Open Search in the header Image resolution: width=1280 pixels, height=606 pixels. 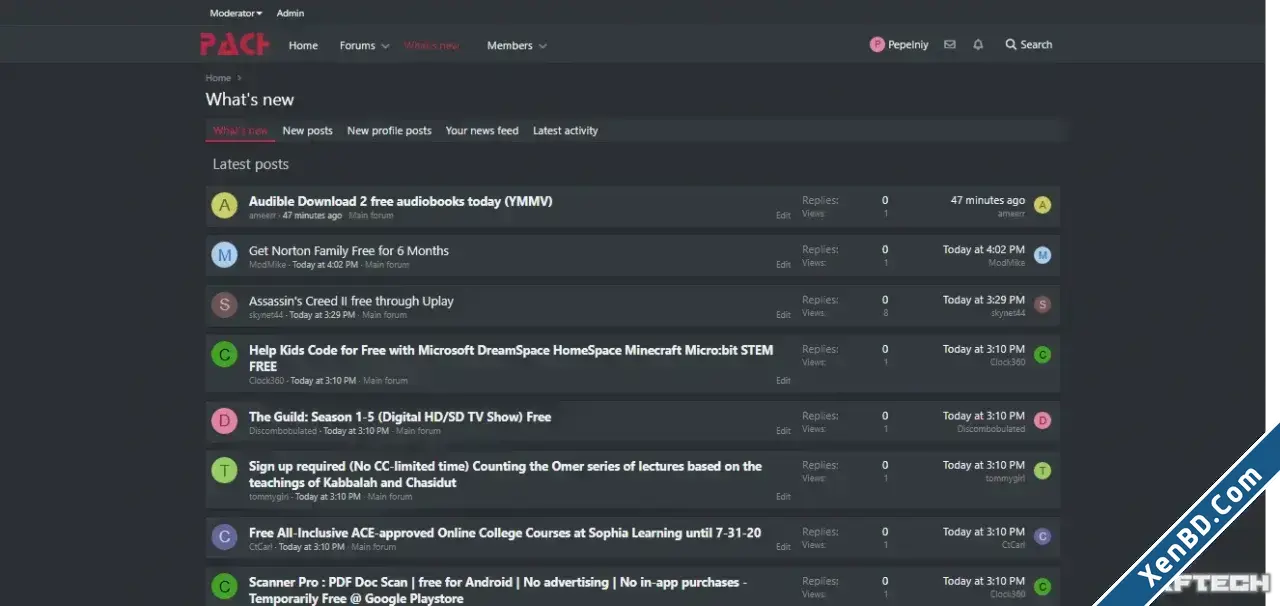click(1029, 45)
